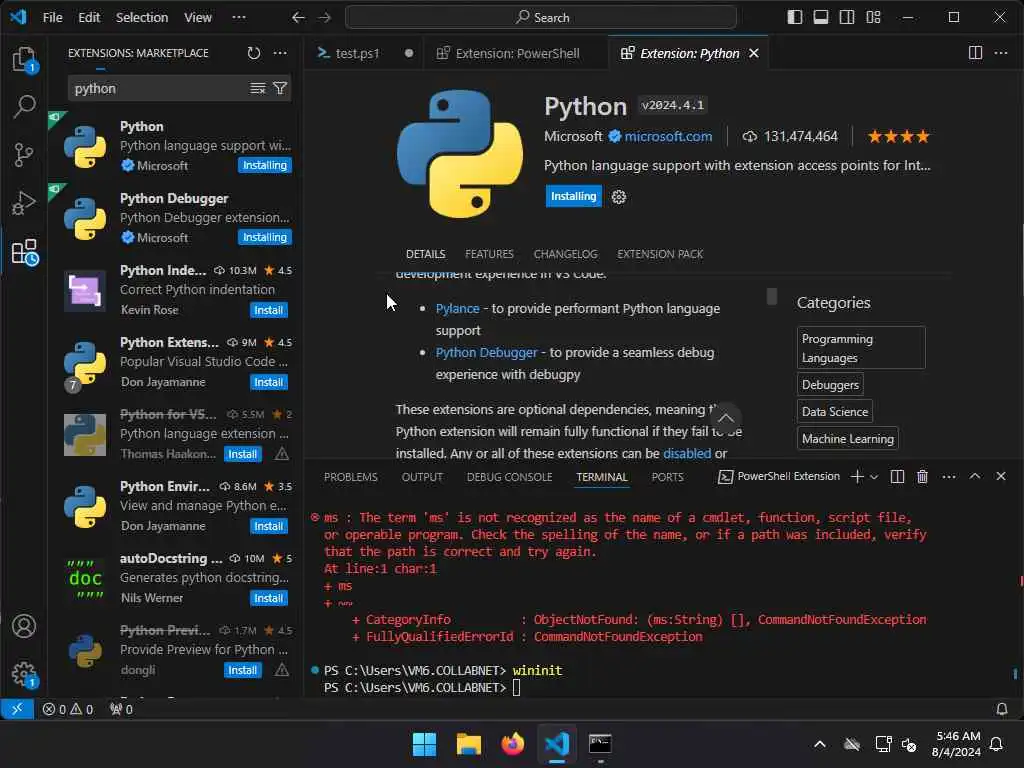Image resolution: width=1024 pixels, height=768 pixels.
Task: Kill the terminal with trash icon
Action: coord(922,477)
